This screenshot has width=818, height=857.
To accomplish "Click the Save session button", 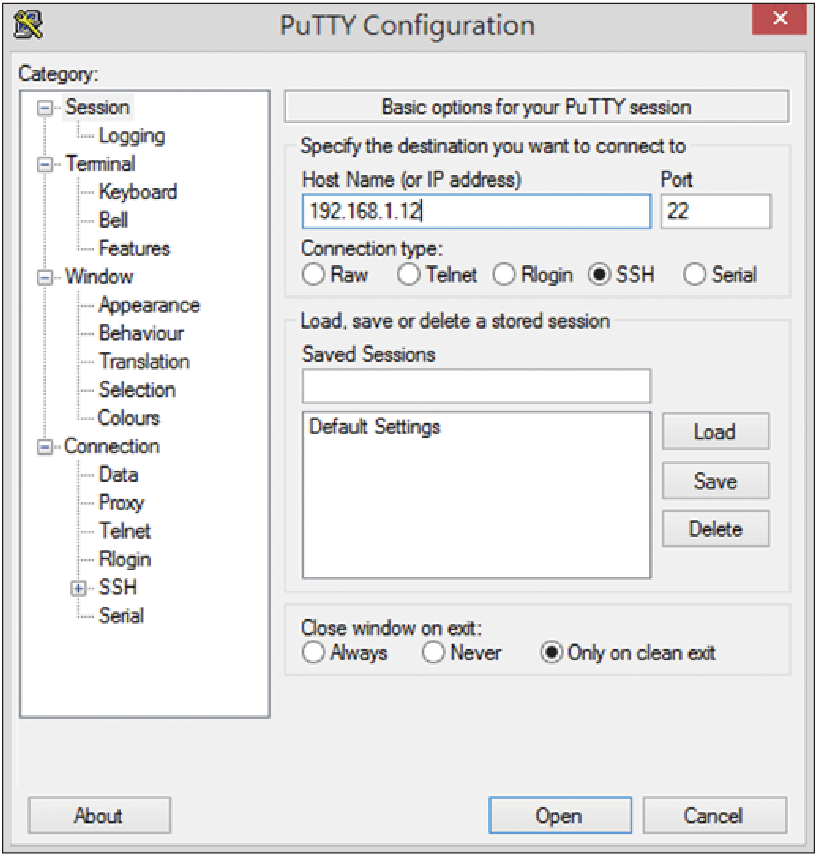I will [x=716, y=481].
